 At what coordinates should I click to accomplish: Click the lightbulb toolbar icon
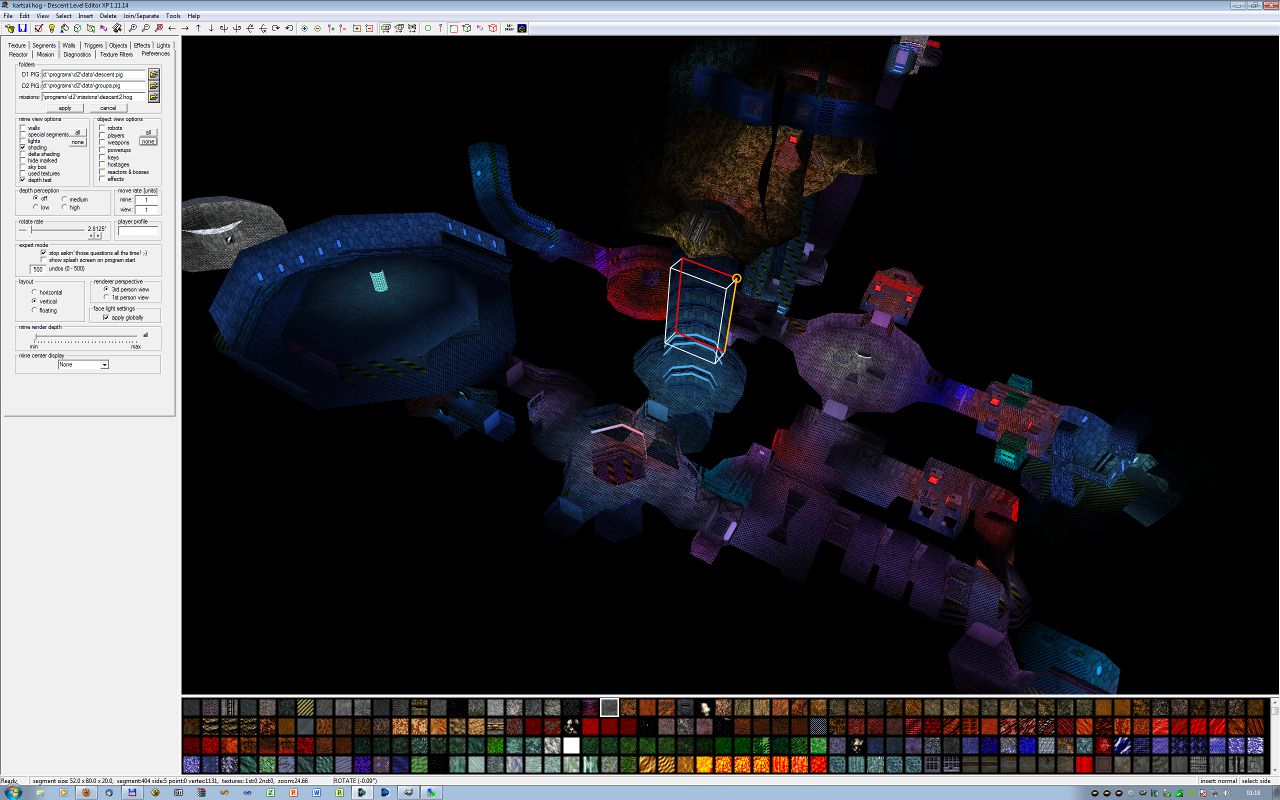(51, 28)
